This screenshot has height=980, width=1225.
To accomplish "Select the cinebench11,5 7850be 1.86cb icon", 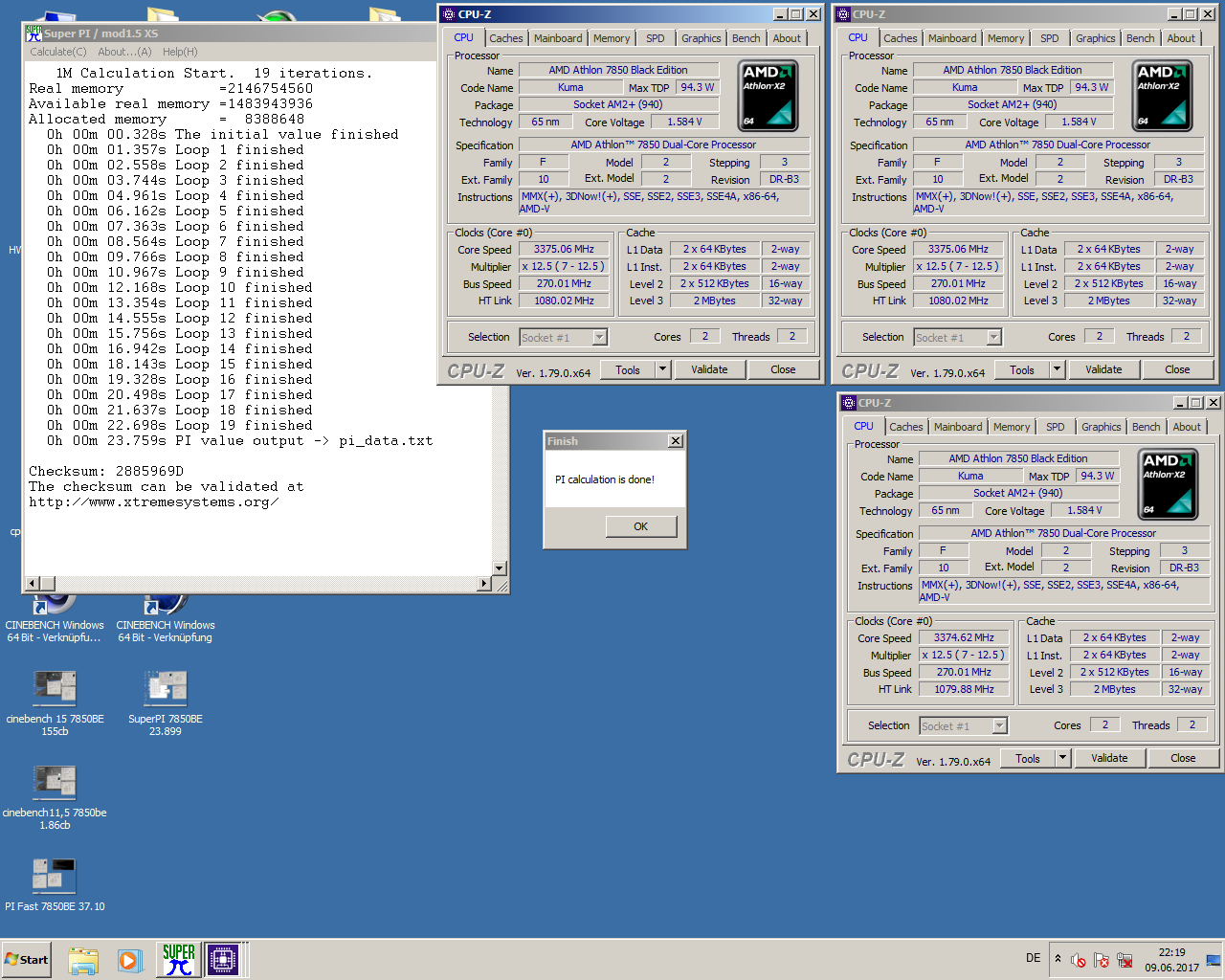I will 55,796.
